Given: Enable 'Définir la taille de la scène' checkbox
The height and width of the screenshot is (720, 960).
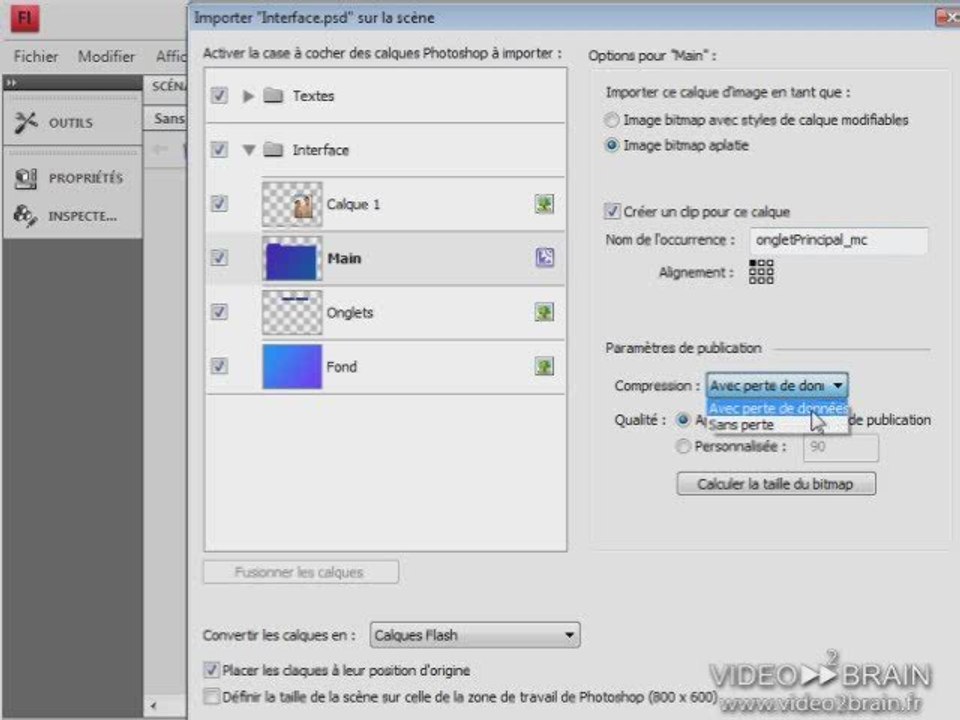Looking at the screenshot, I should pyautogui.click(x=211, y=696).
